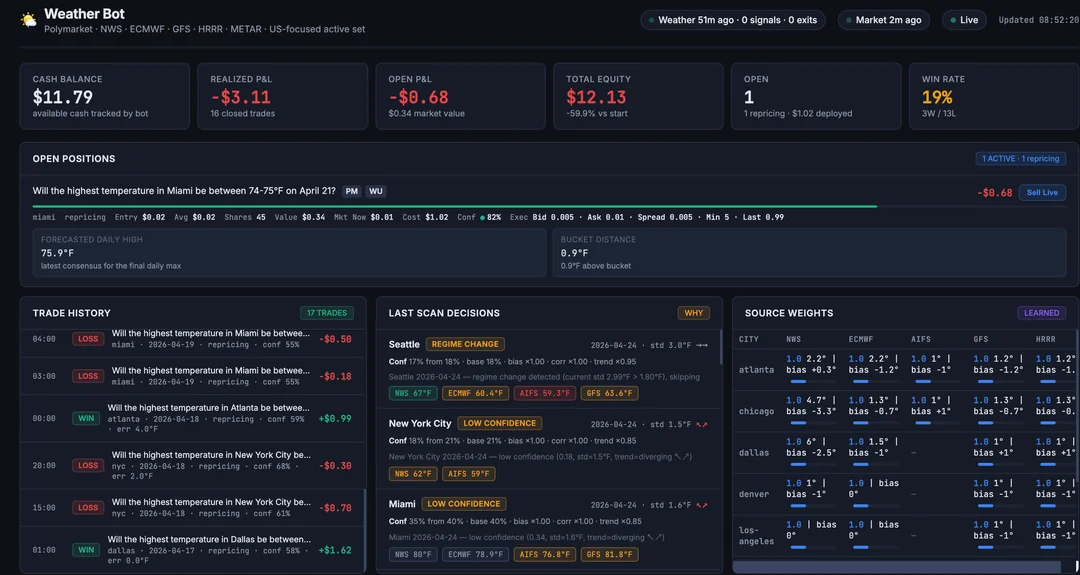Click the Trade History vertical scrollbar
The width and height of the screenshot is (1080, 575).
[x=364, y=530]
